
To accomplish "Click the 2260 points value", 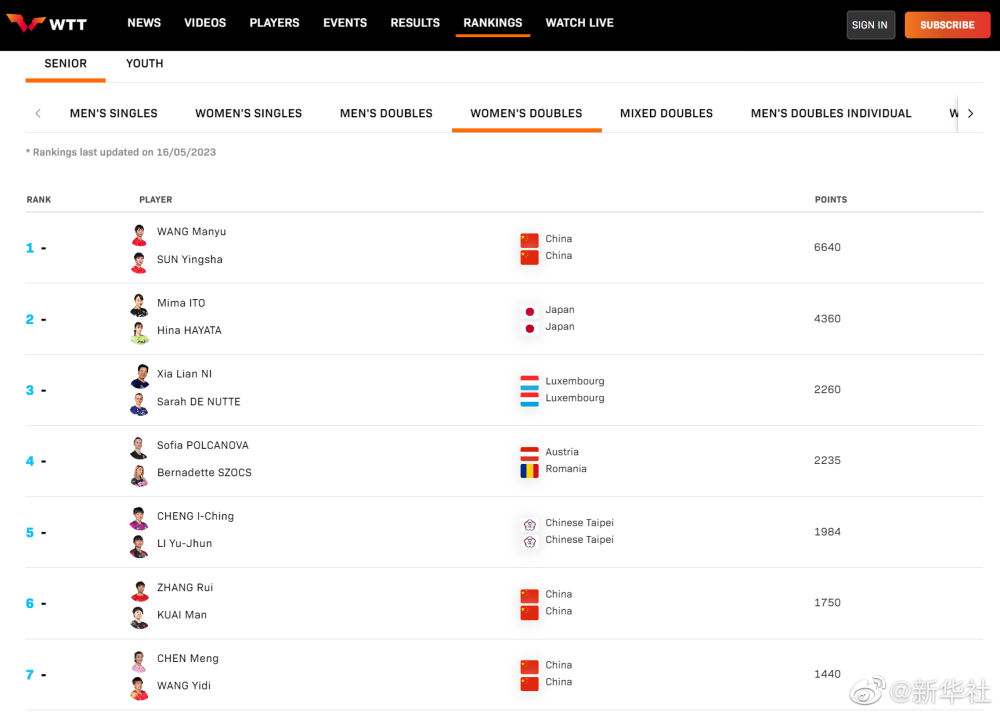I will 827,390.
